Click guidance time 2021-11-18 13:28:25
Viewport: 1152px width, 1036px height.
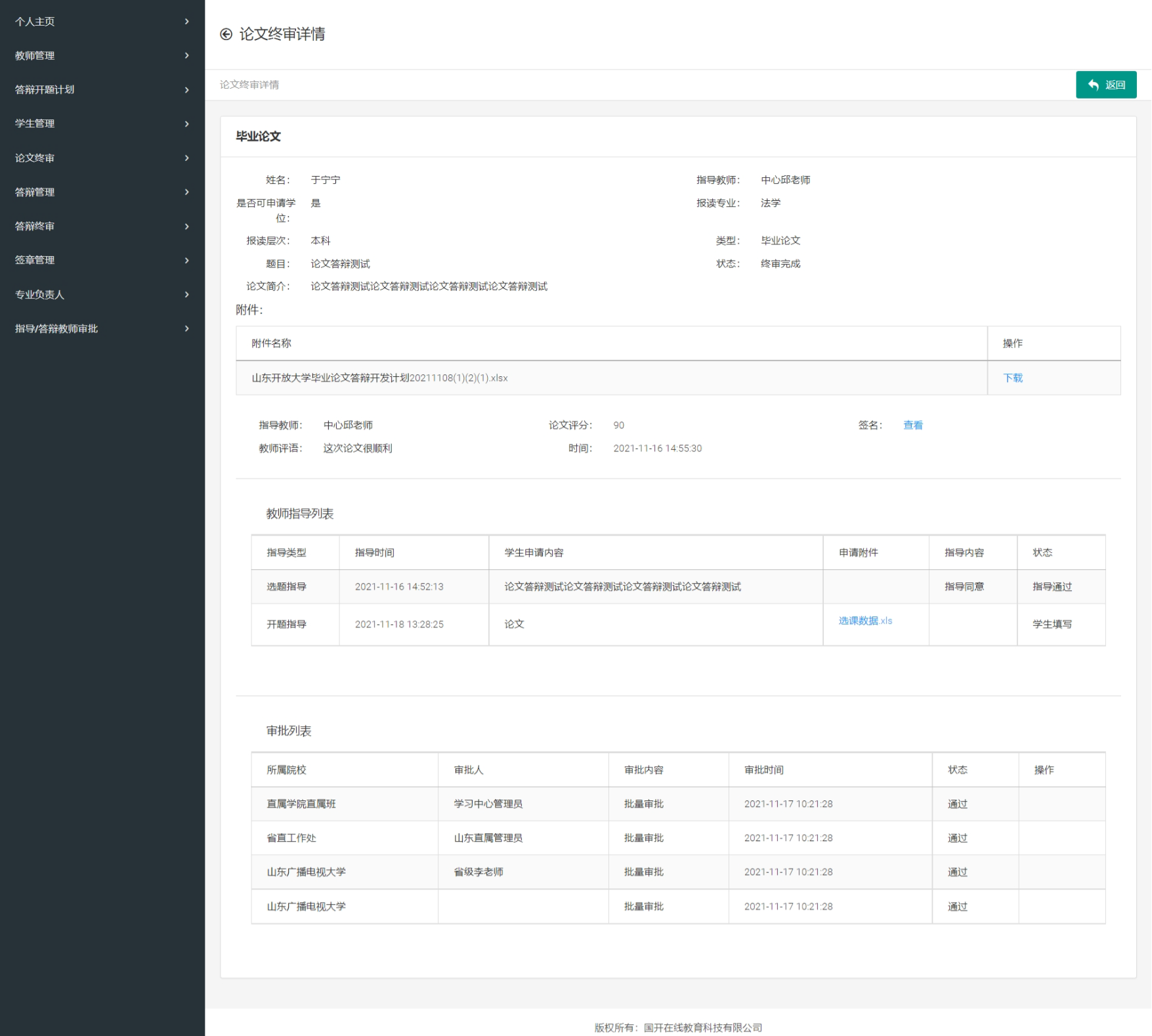coord(399,624)
